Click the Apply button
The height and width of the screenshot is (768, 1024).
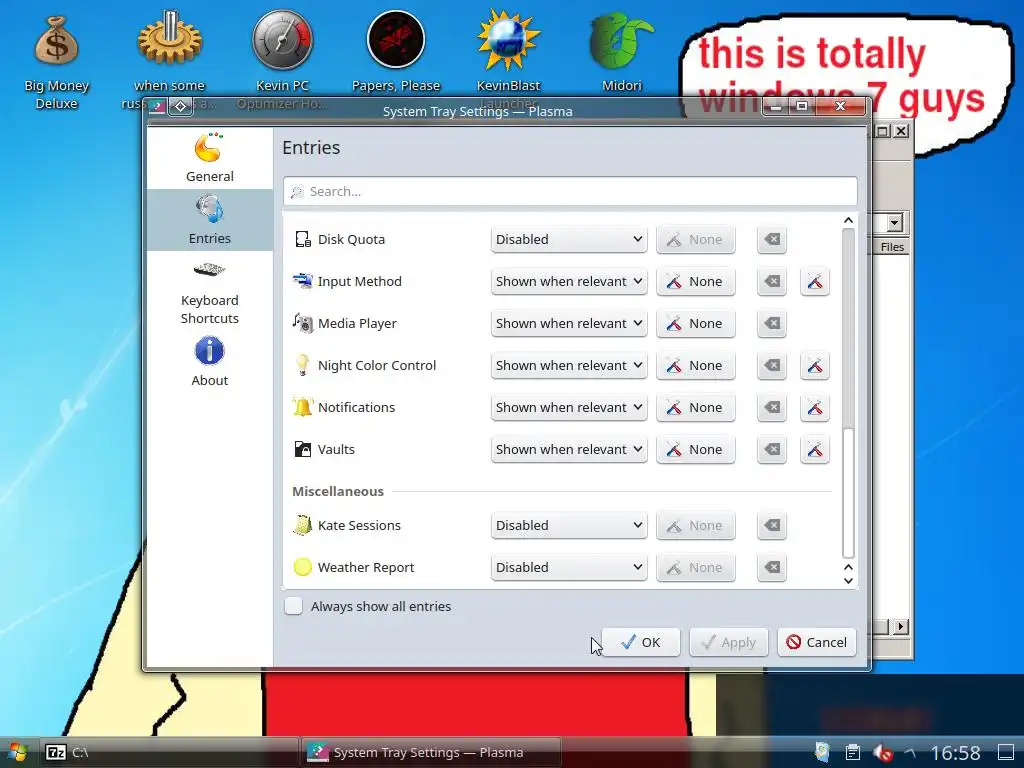coord(729,642)
